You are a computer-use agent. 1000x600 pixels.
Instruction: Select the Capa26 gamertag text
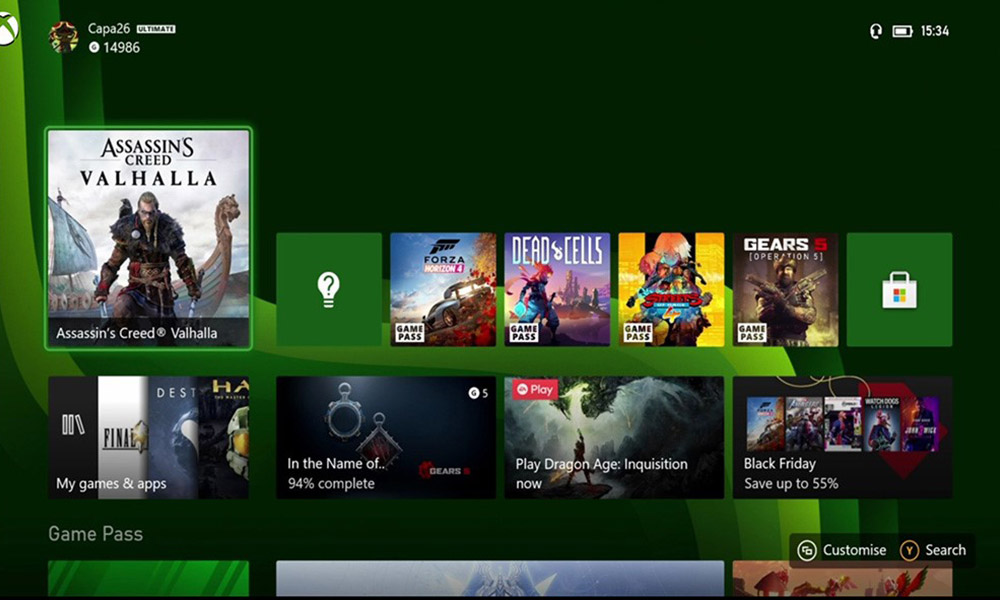point(109,29)
